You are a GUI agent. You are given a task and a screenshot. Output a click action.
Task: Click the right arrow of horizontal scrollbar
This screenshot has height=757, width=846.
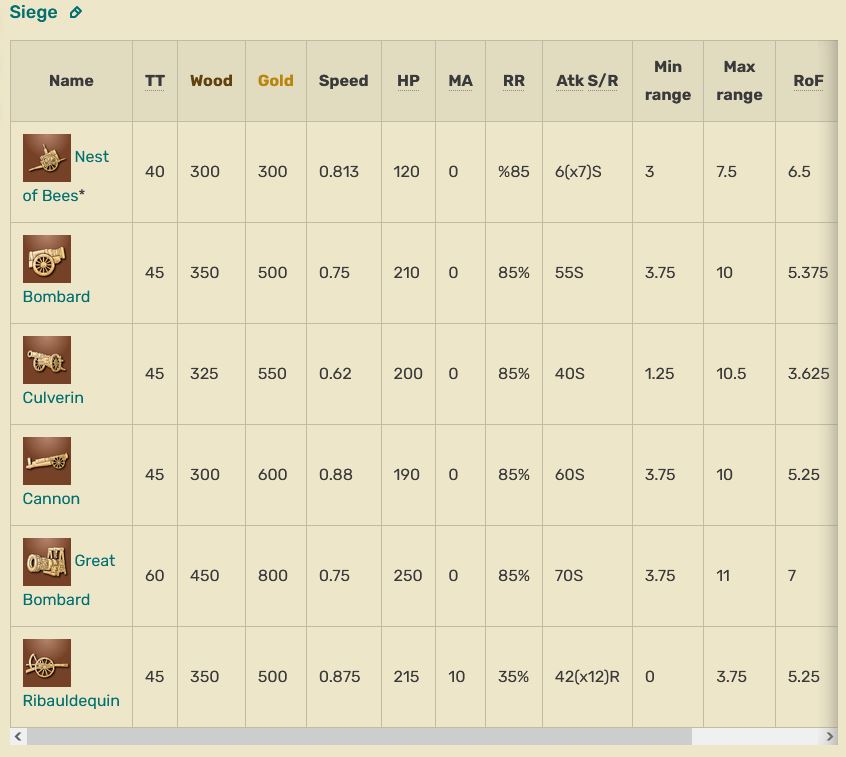pos(830,736)
